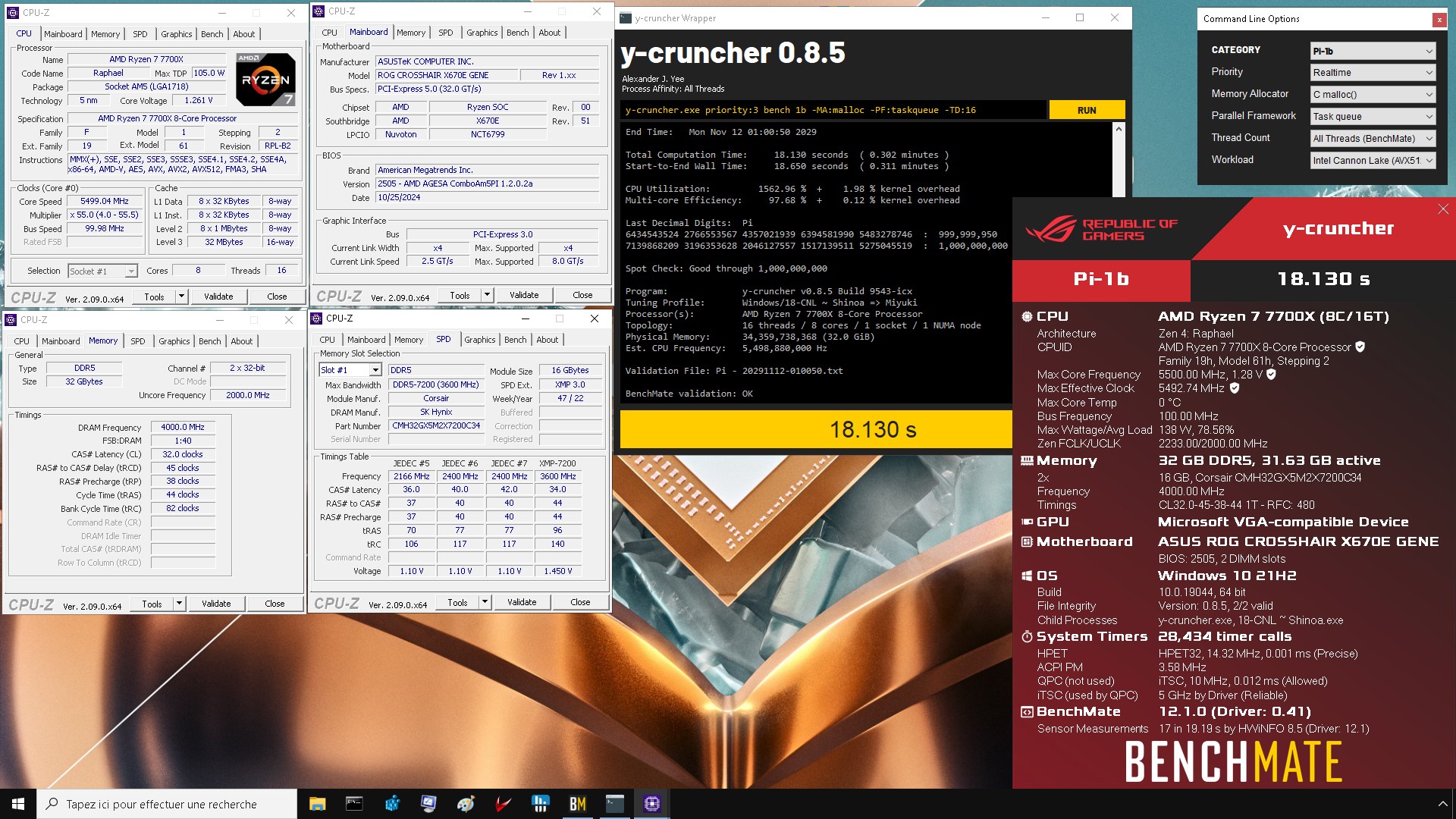1456x819 pixels.
Task: Click BIOS Version 2505 AGESA field
Action: [488, 184]
